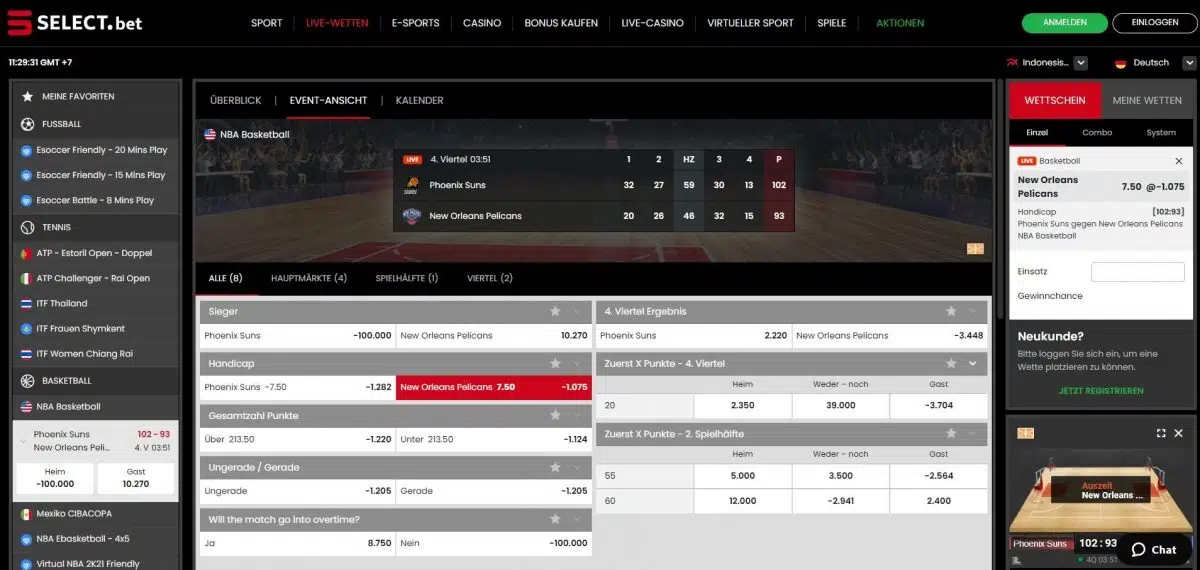This screenshot has width=1200, height=570.
Task: Open the Live-Wetten menu
Action: pyautogui.click(x=337, y=23)
